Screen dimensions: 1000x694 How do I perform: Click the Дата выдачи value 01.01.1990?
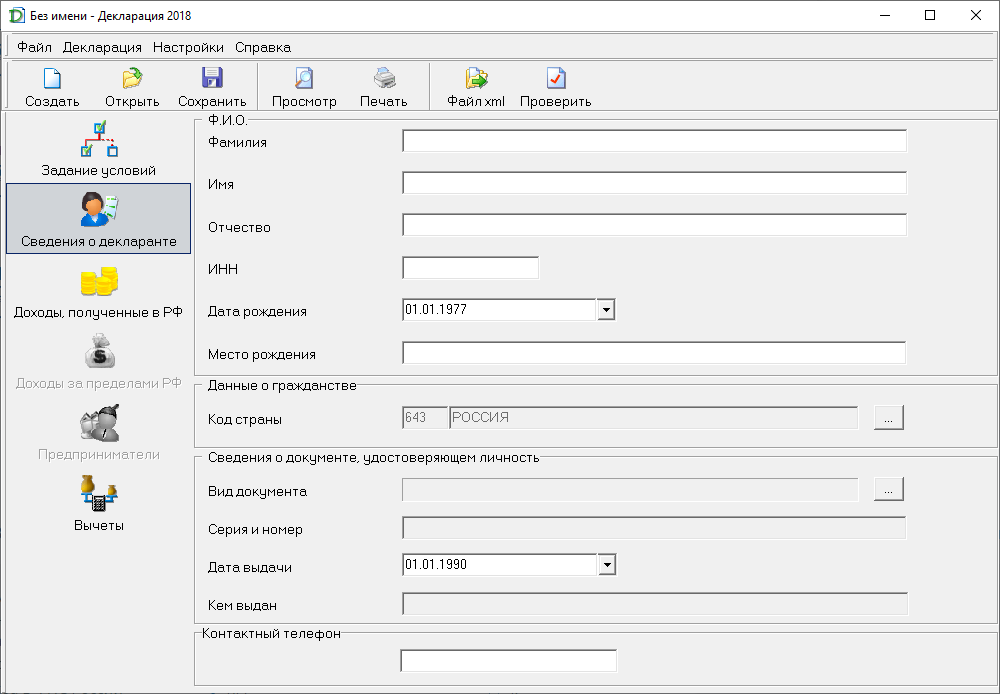tap(436, 565)
